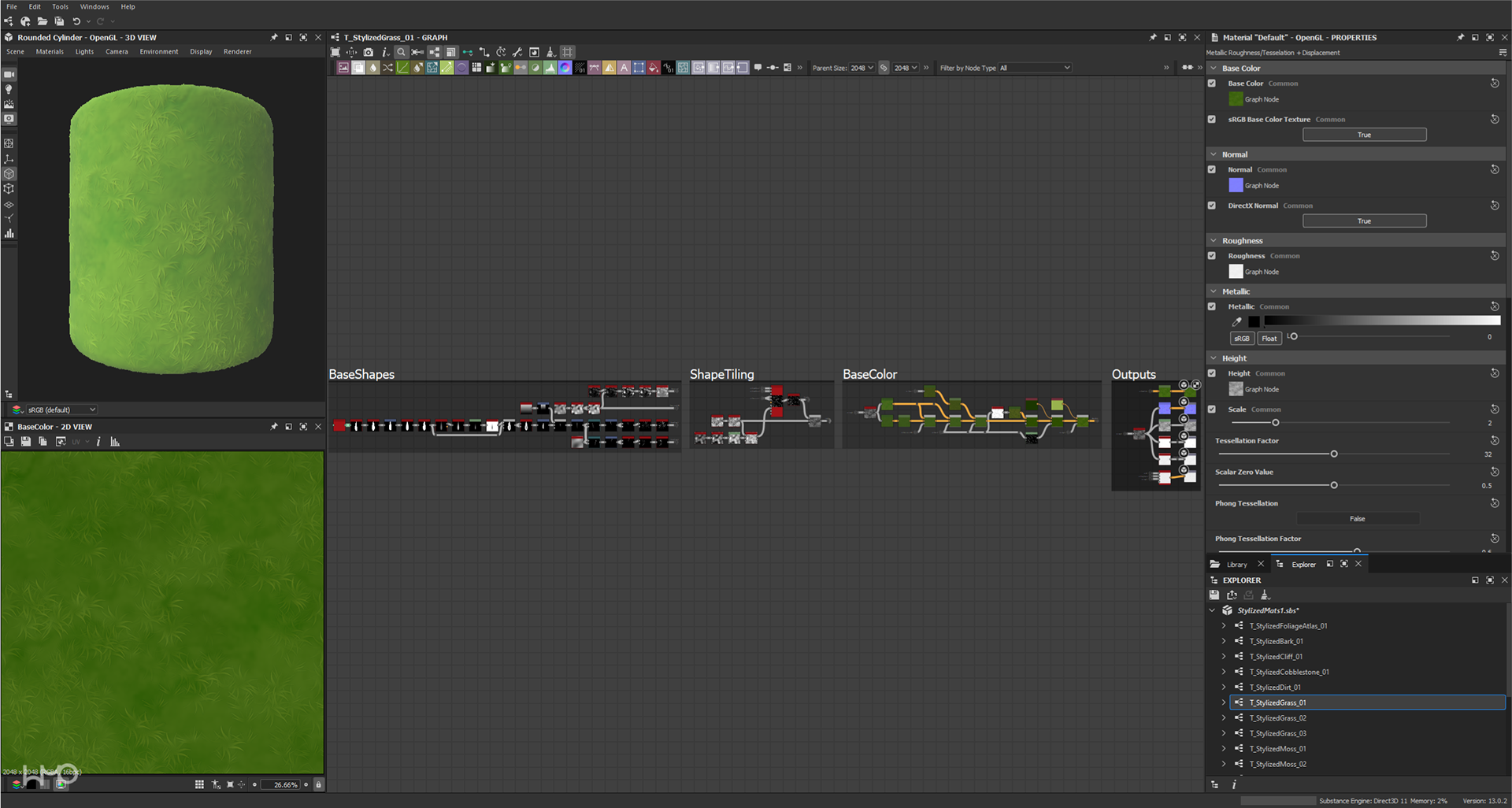Toggle the Scale Common checkbox
The height and width of the screenshot is (808, 1512).
pyautogui.click(x=1212, y=410)
